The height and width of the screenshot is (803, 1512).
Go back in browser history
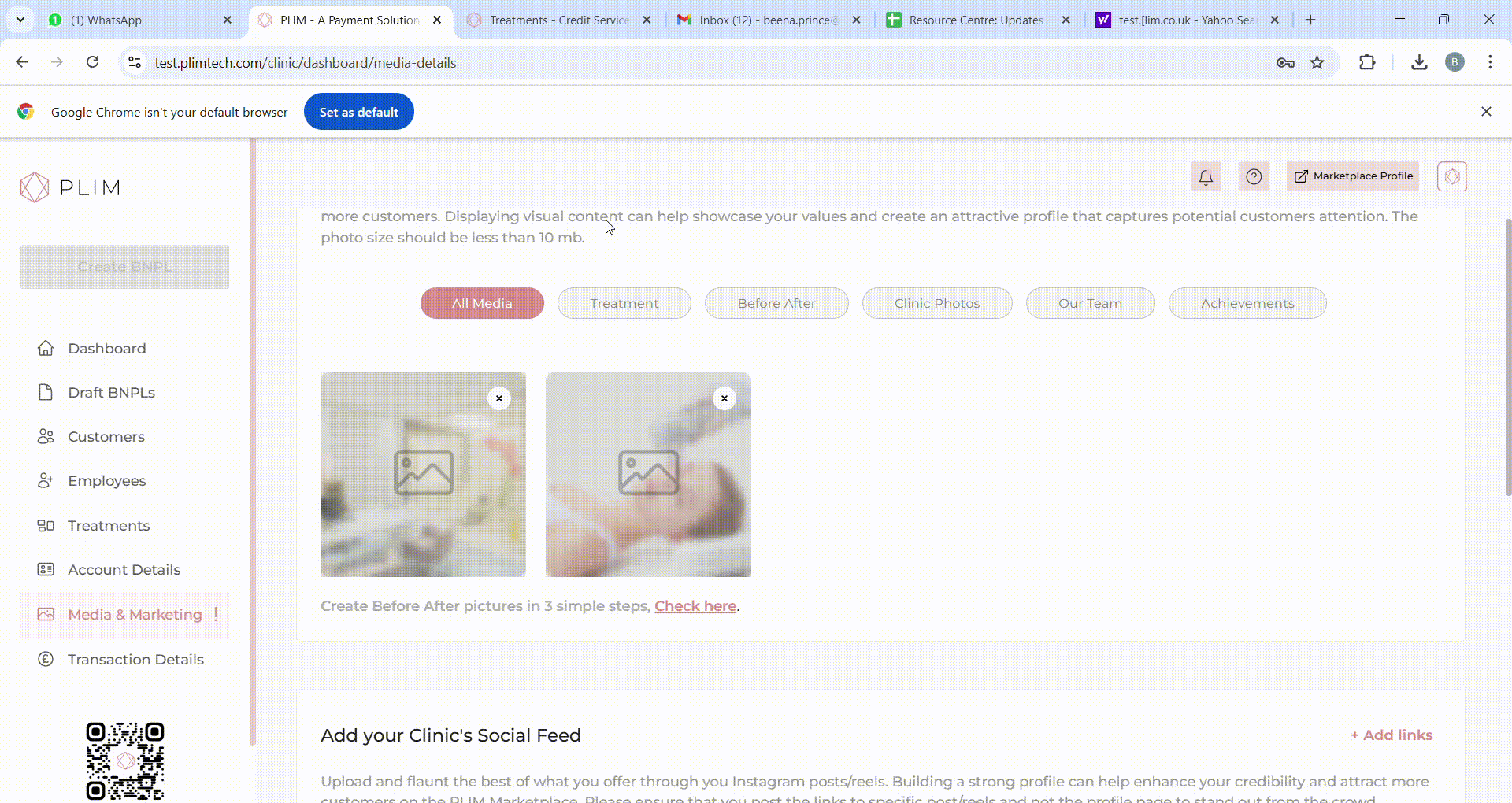22,62
